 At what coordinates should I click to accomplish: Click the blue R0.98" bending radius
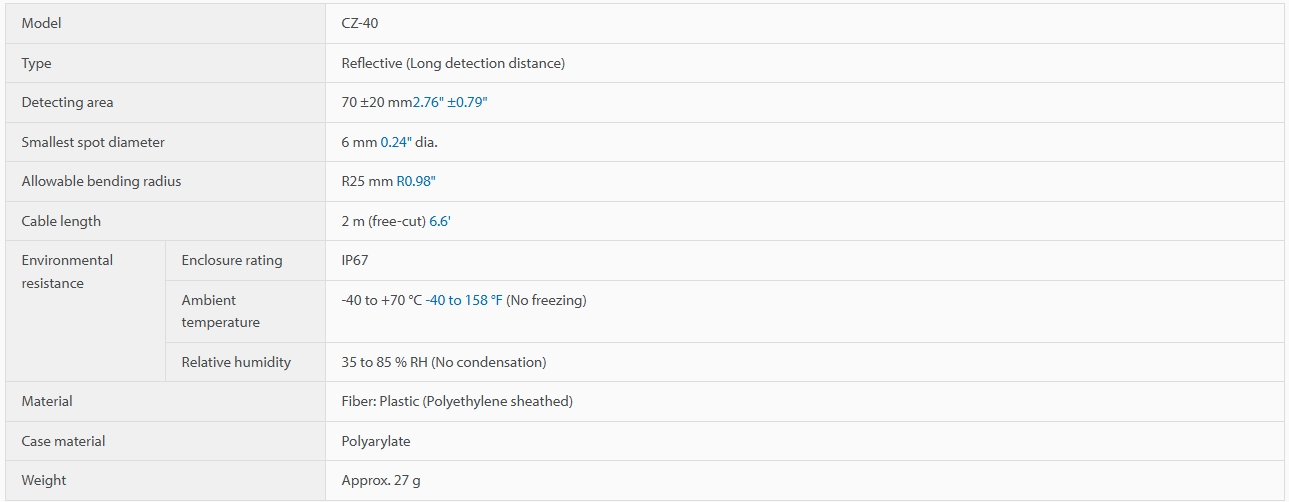pos(416,181)
